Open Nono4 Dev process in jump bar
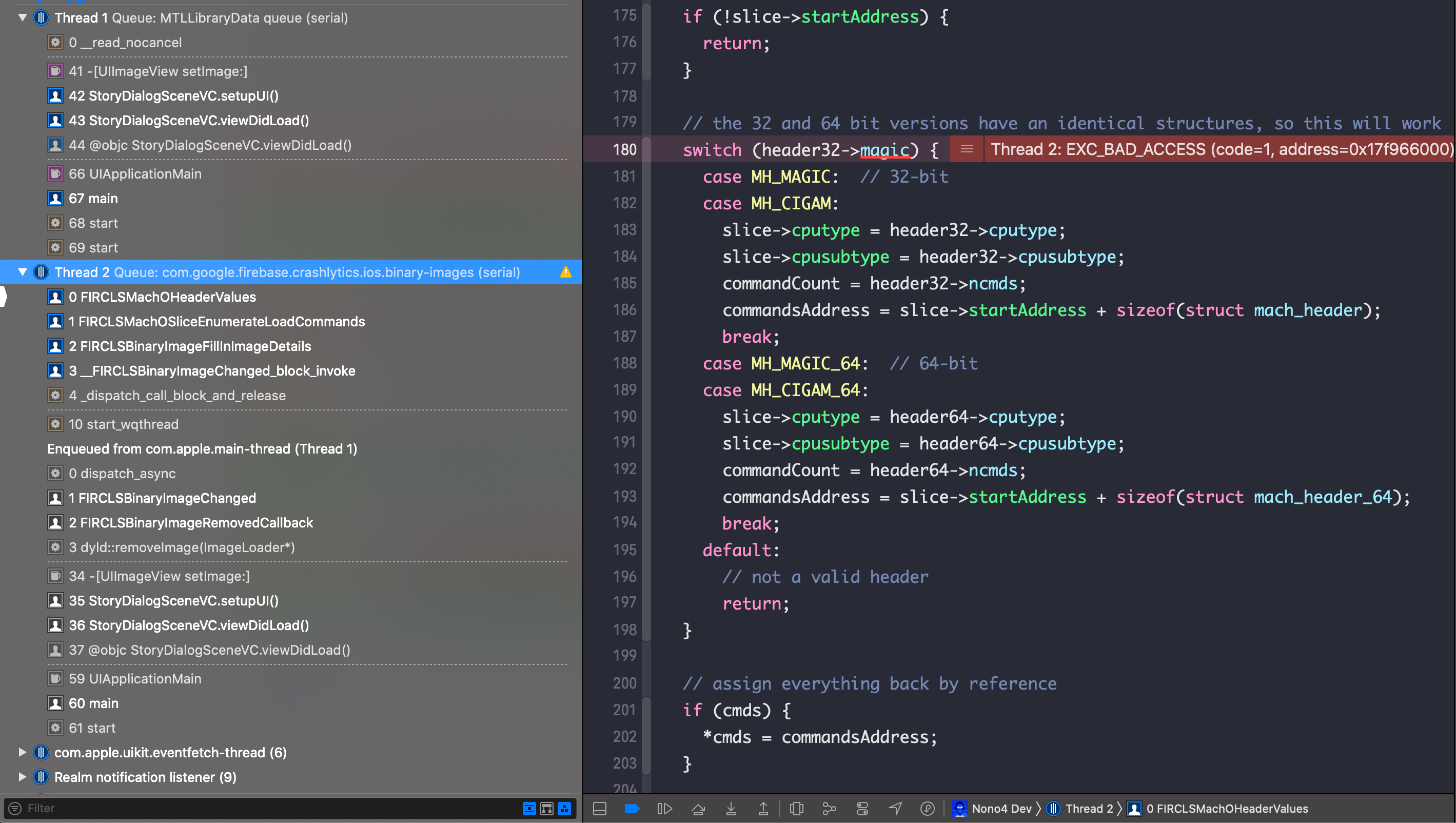Viewport: 1456px width, 823px height. (992, 809)
